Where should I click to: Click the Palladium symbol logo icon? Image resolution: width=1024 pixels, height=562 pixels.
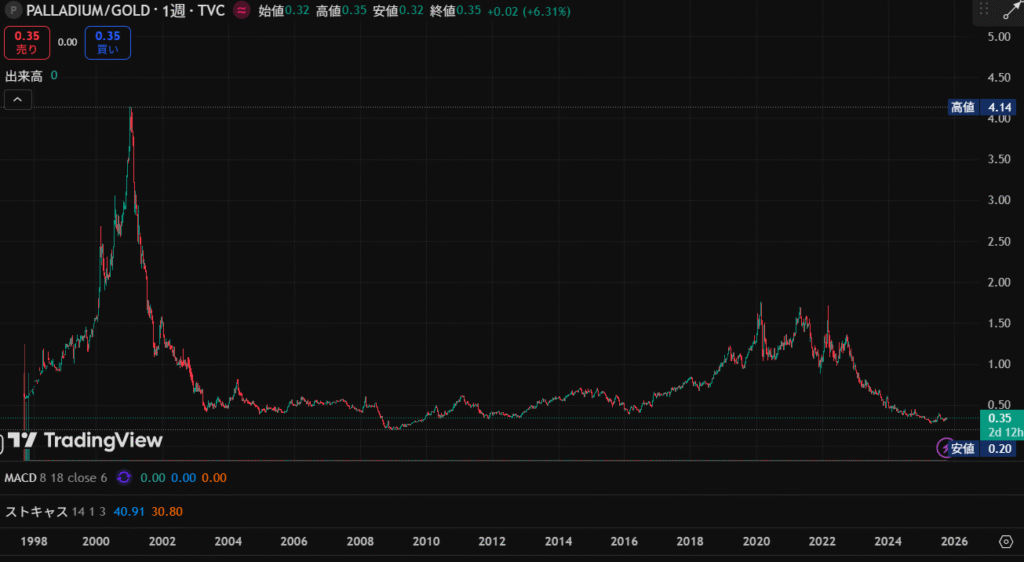pos(14,10)
